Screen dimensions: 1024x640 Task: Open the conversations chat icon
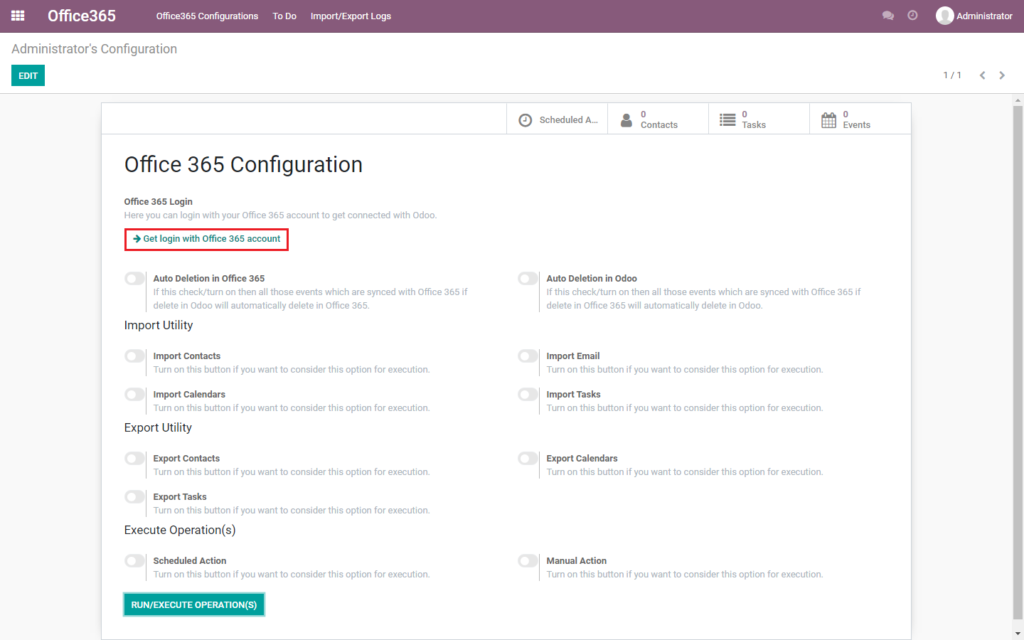pos(888,16)
